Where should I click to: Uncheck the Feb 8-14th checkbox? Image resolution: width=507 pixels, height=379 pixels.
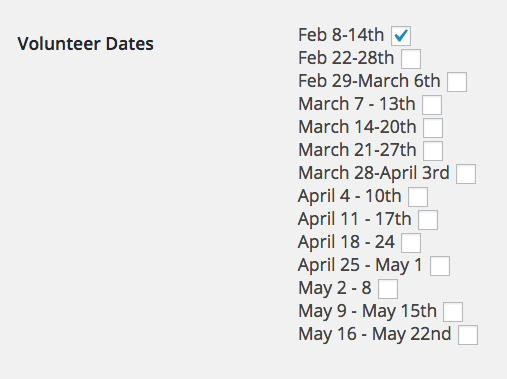(x=401, y=36)
